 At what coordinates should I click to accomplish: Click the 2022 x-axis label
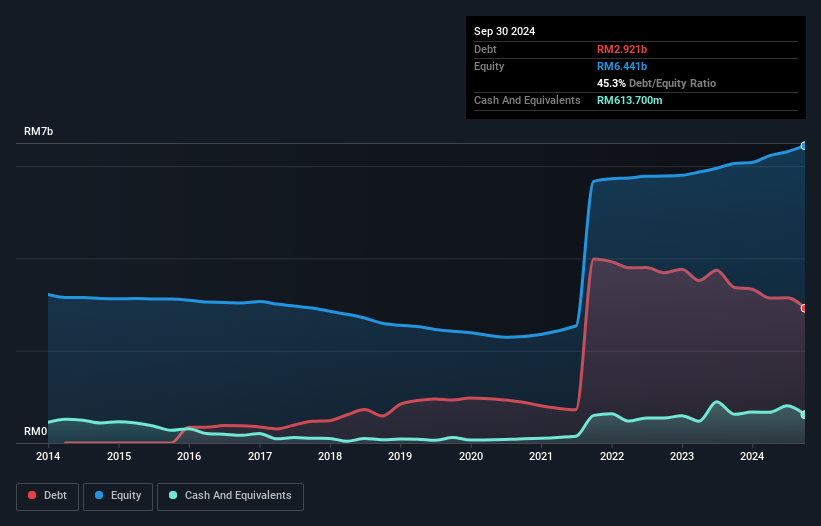[612, 456]
